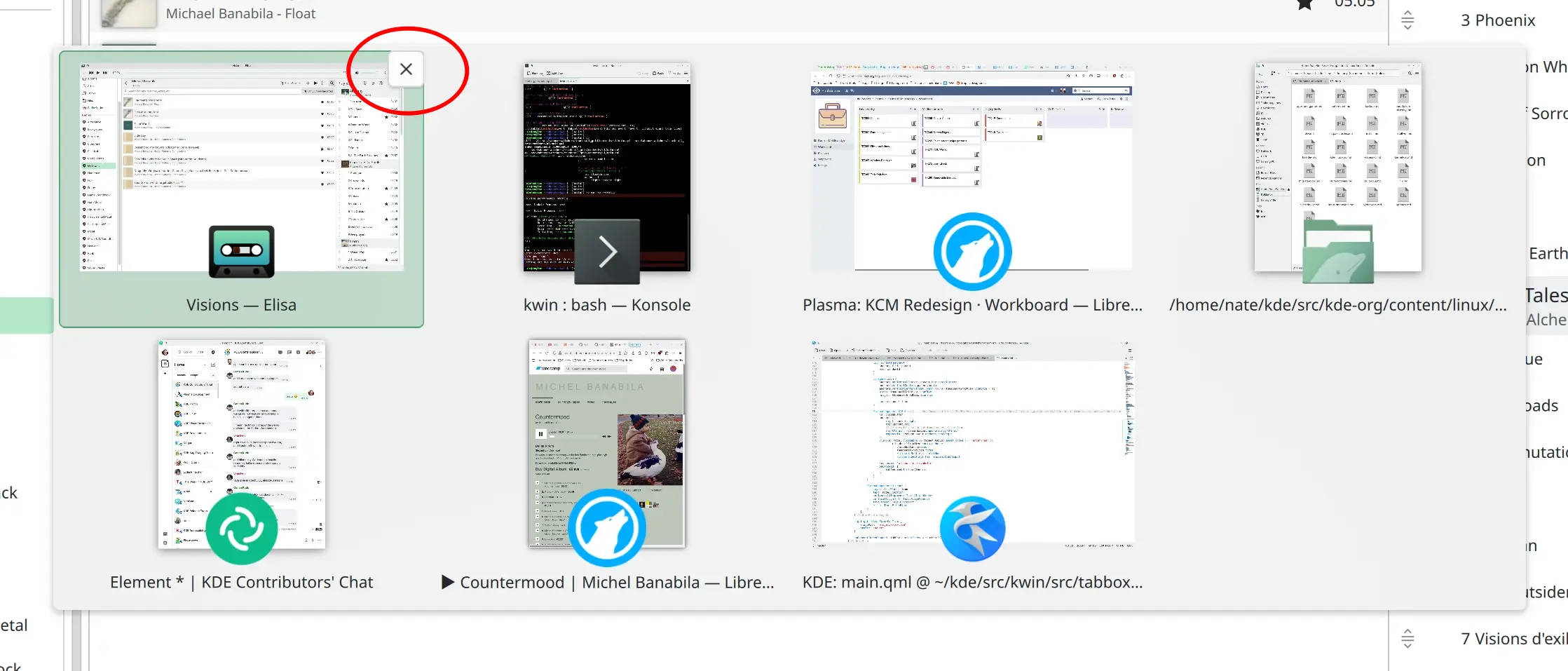Click the LibreWolf icon on the Countermood window

click(x=606, y=529)
